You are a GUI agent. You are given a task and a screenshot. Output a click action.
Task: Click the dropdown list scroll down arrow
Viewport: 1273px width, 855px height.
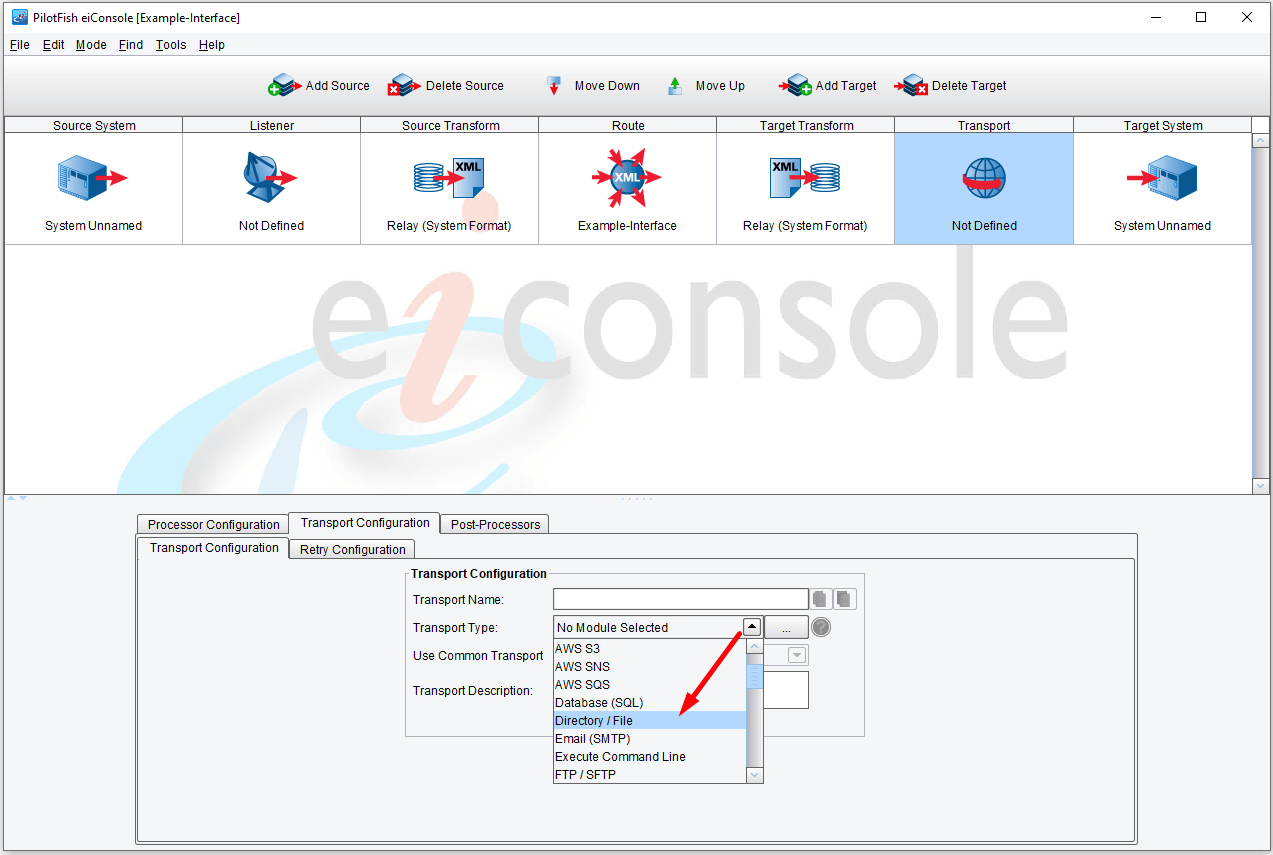pyautogui.click(x=755, y=775)
